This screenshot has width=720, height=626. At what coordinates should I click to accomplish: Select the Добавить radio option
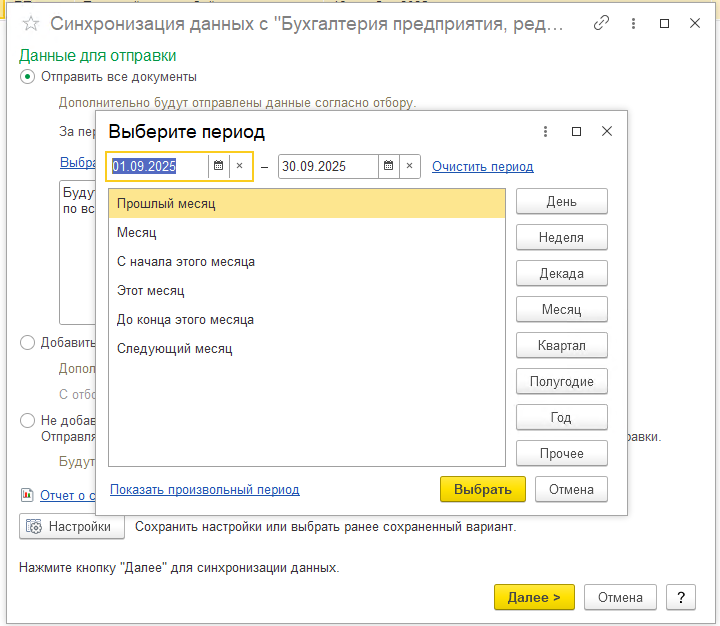[x=27, y=343]
